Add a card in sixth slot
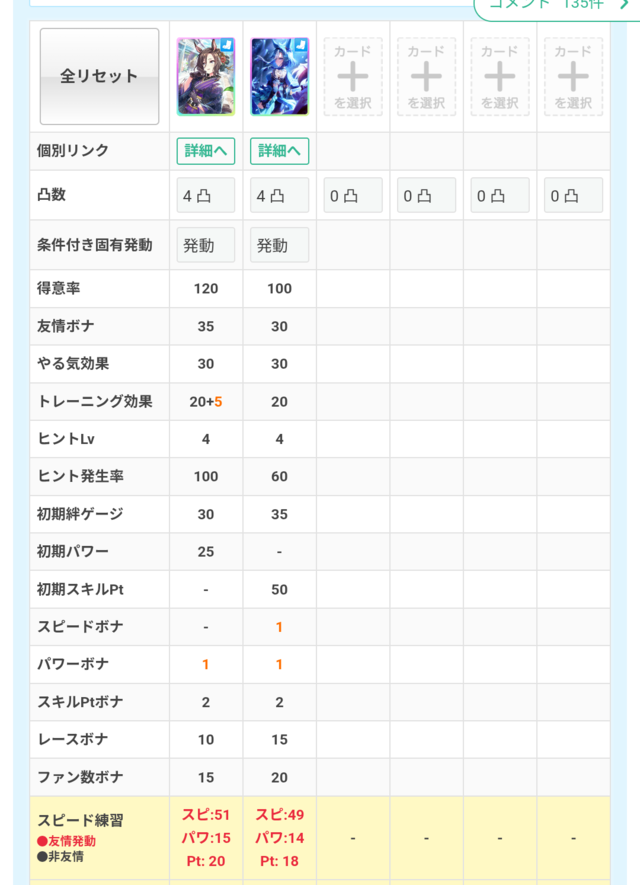This screenshot has width=640, height=885. tap(573, 76)
